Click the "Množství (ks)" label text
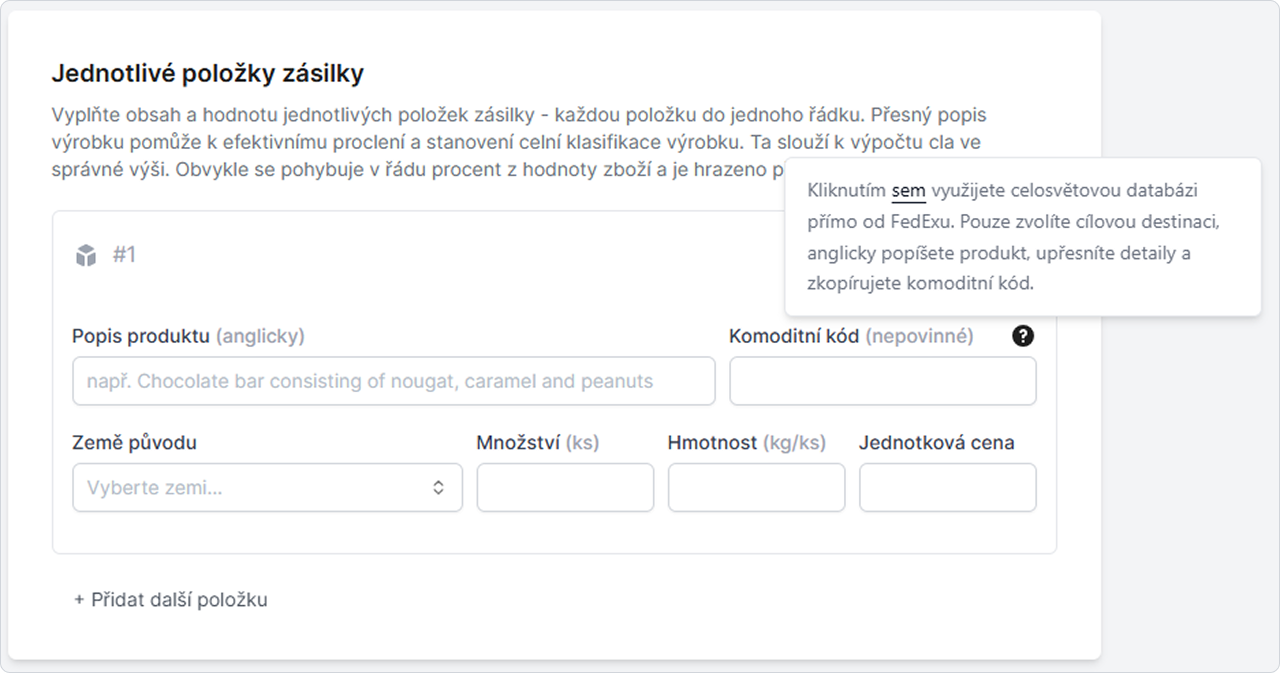Viewport: 1280px width, 673px height. pos(538,443)
